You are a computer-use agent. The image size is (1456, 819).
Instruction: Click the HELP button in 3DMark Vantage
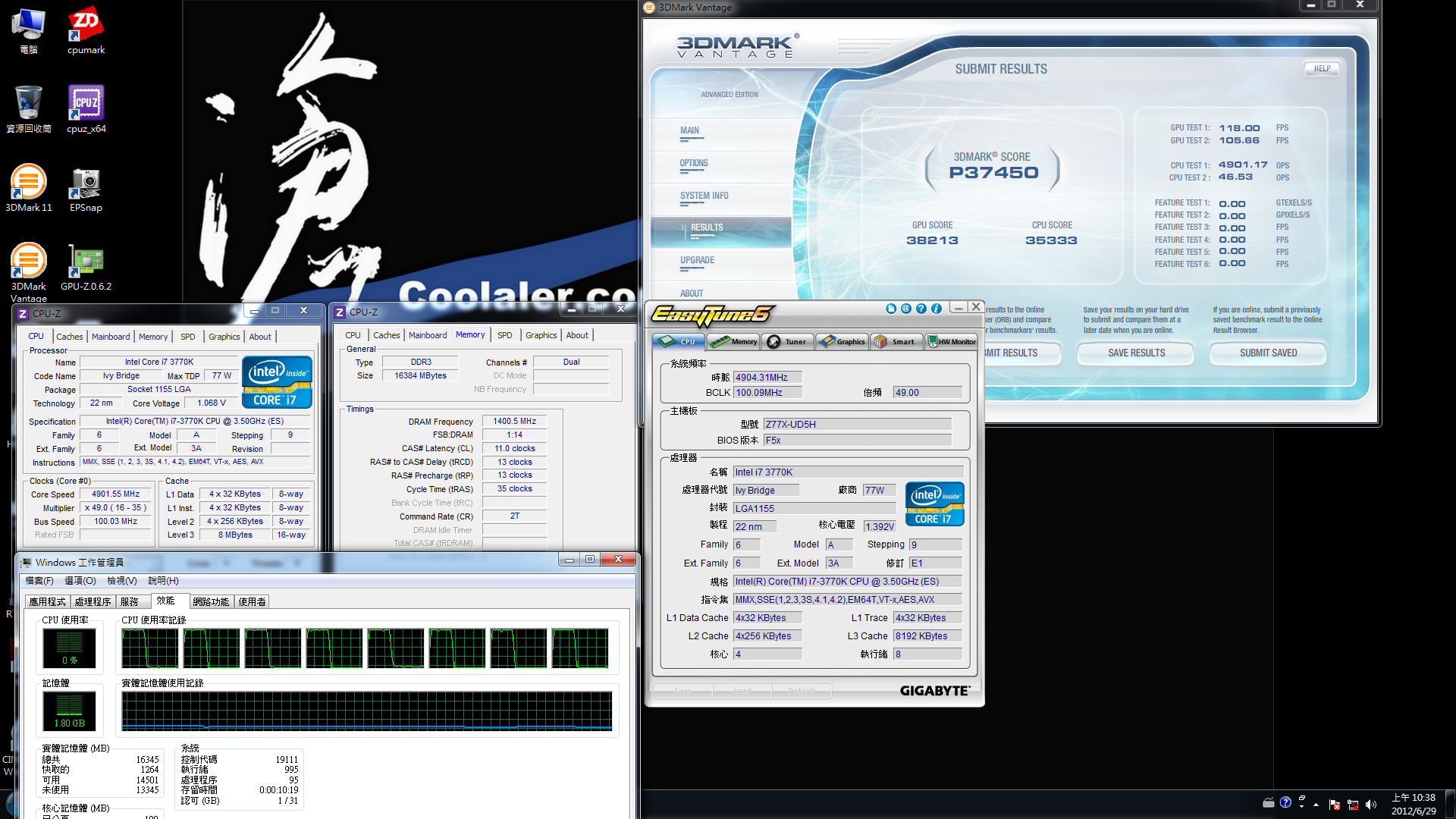coord(1322,69)
